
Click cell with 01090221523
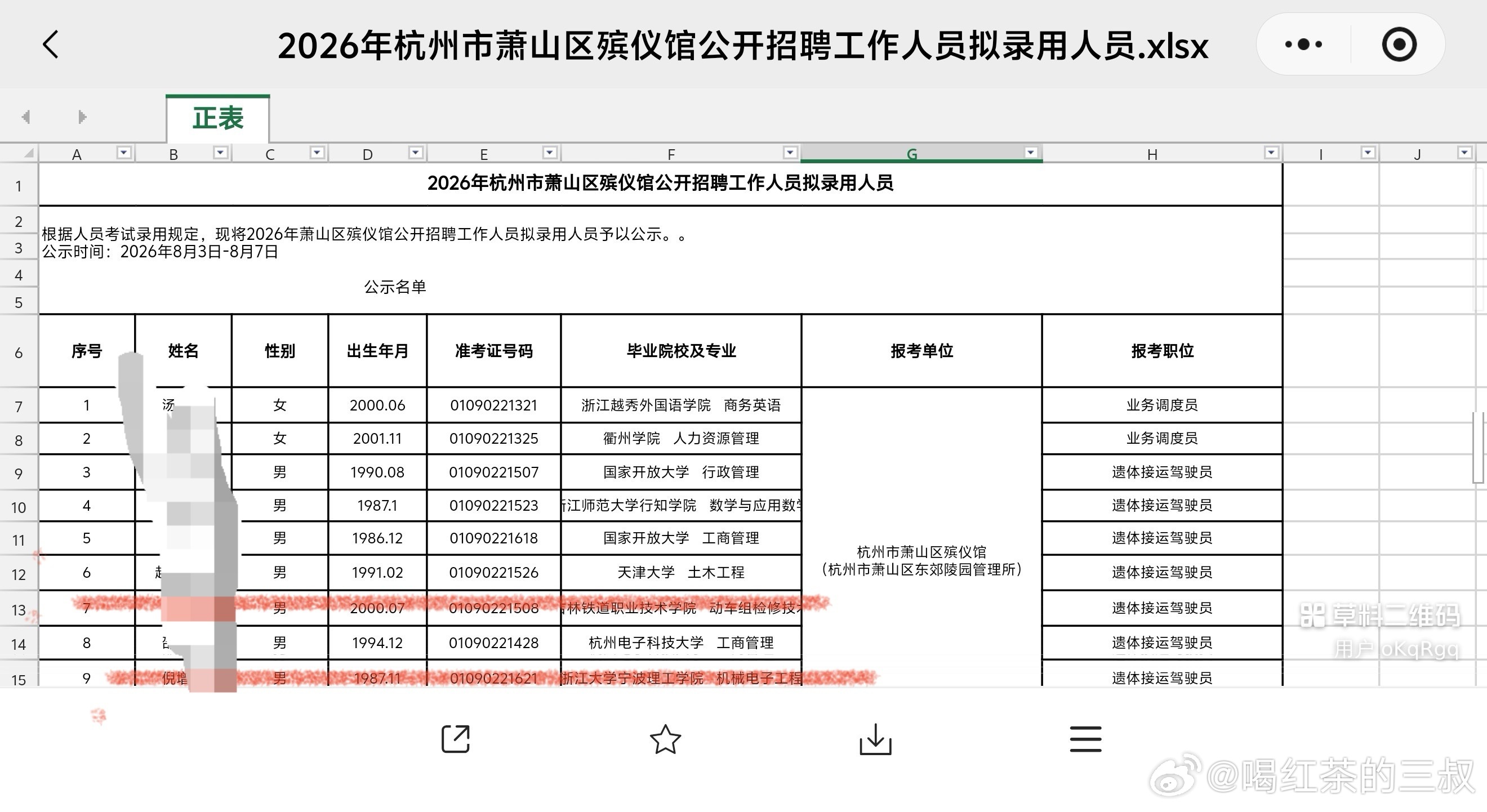pos(493,506)
